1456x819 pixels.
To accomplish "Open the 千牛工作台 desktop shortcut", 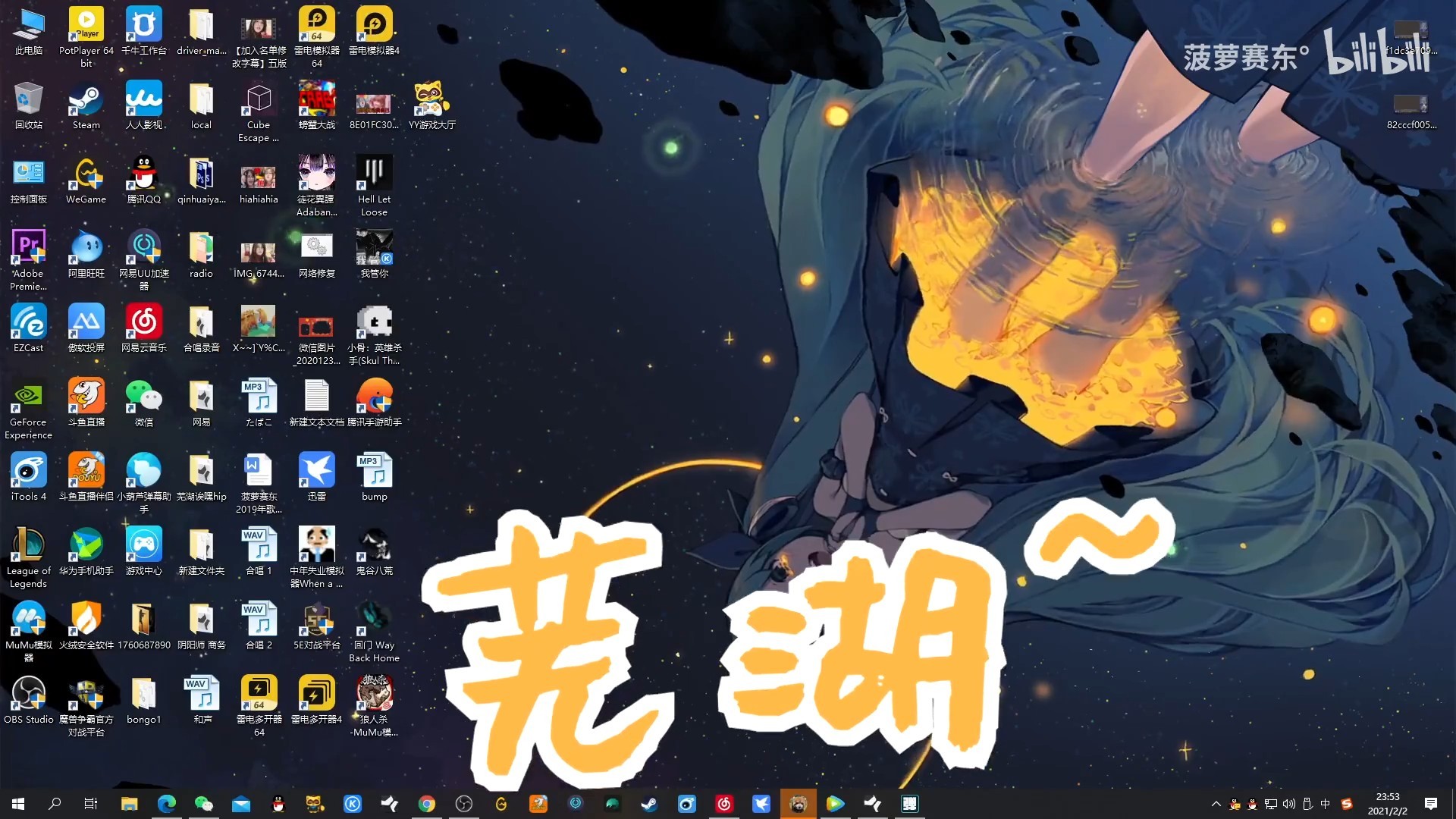I will point(144,30).
